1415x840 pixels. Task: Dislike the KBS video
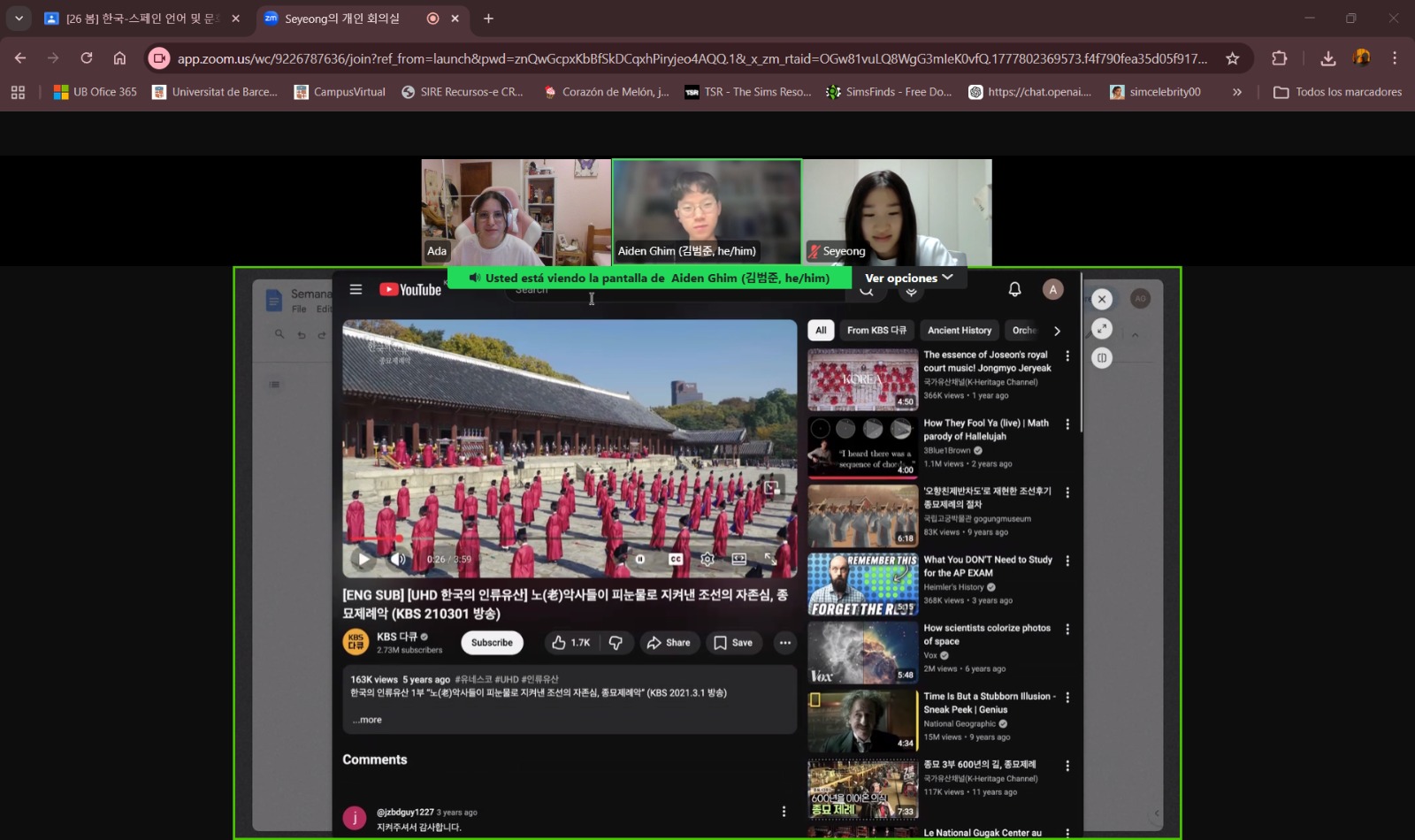pyautogui.click(x=616, y=643)
